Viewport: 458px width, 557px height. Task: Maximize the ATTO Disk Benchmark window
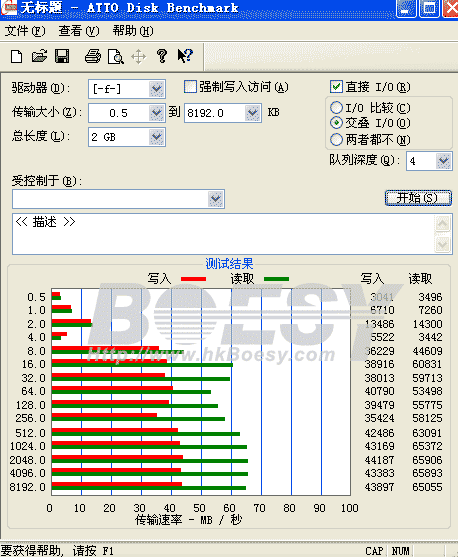(429, 8)
